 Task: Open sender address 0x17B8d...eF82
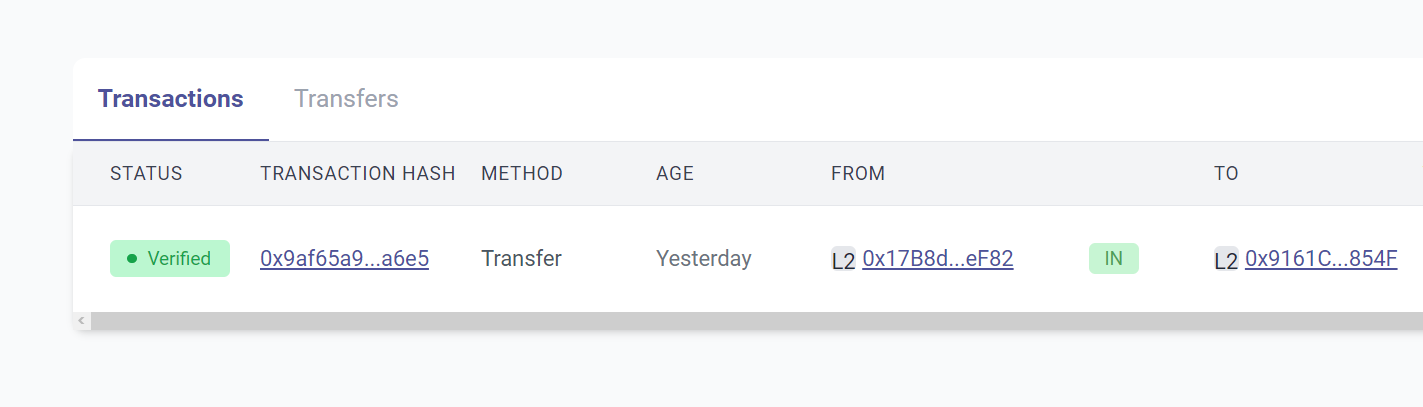[937, 259]
